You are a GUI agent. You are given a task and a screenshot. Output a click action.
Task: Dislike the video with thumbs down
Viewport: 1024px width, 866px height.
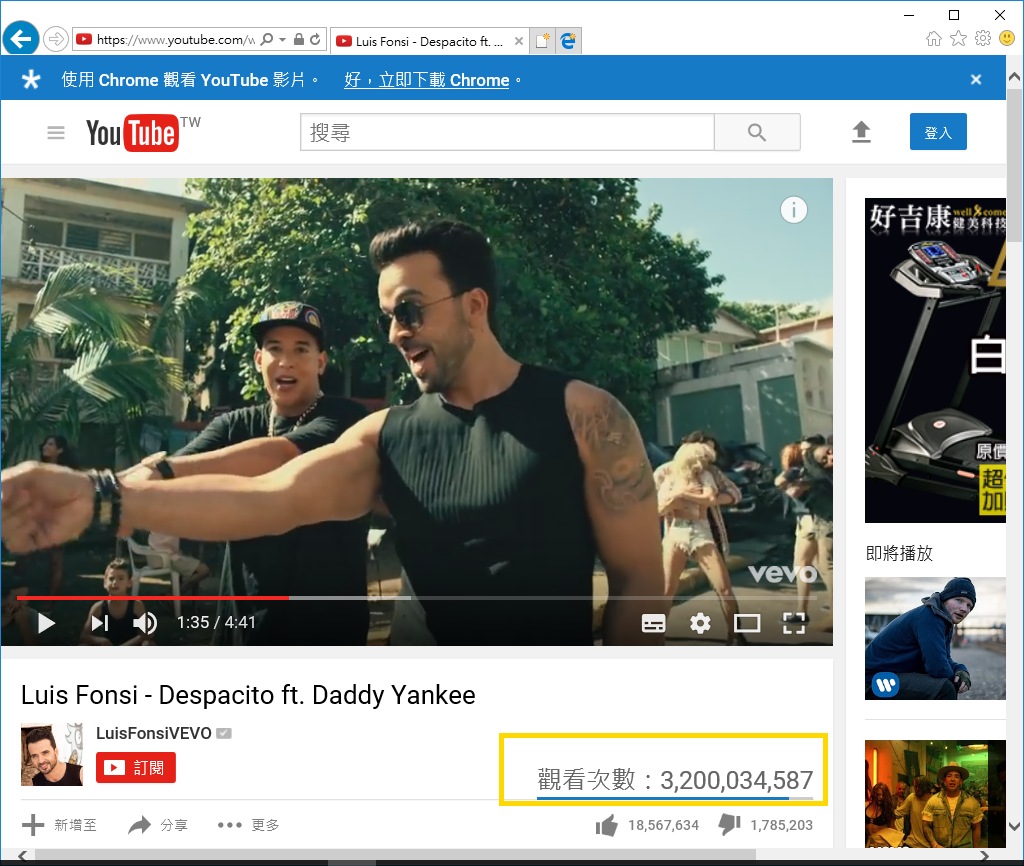(729, 825)
